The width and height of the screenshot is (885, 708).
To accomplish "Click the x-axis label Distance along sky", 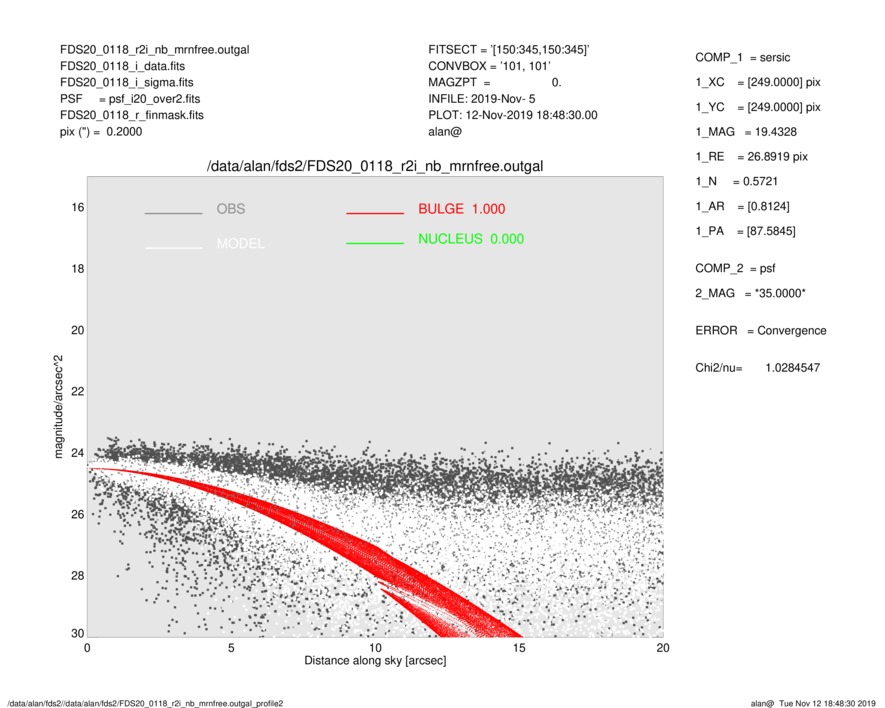I will pyautogui.click(x=375, y=661).
